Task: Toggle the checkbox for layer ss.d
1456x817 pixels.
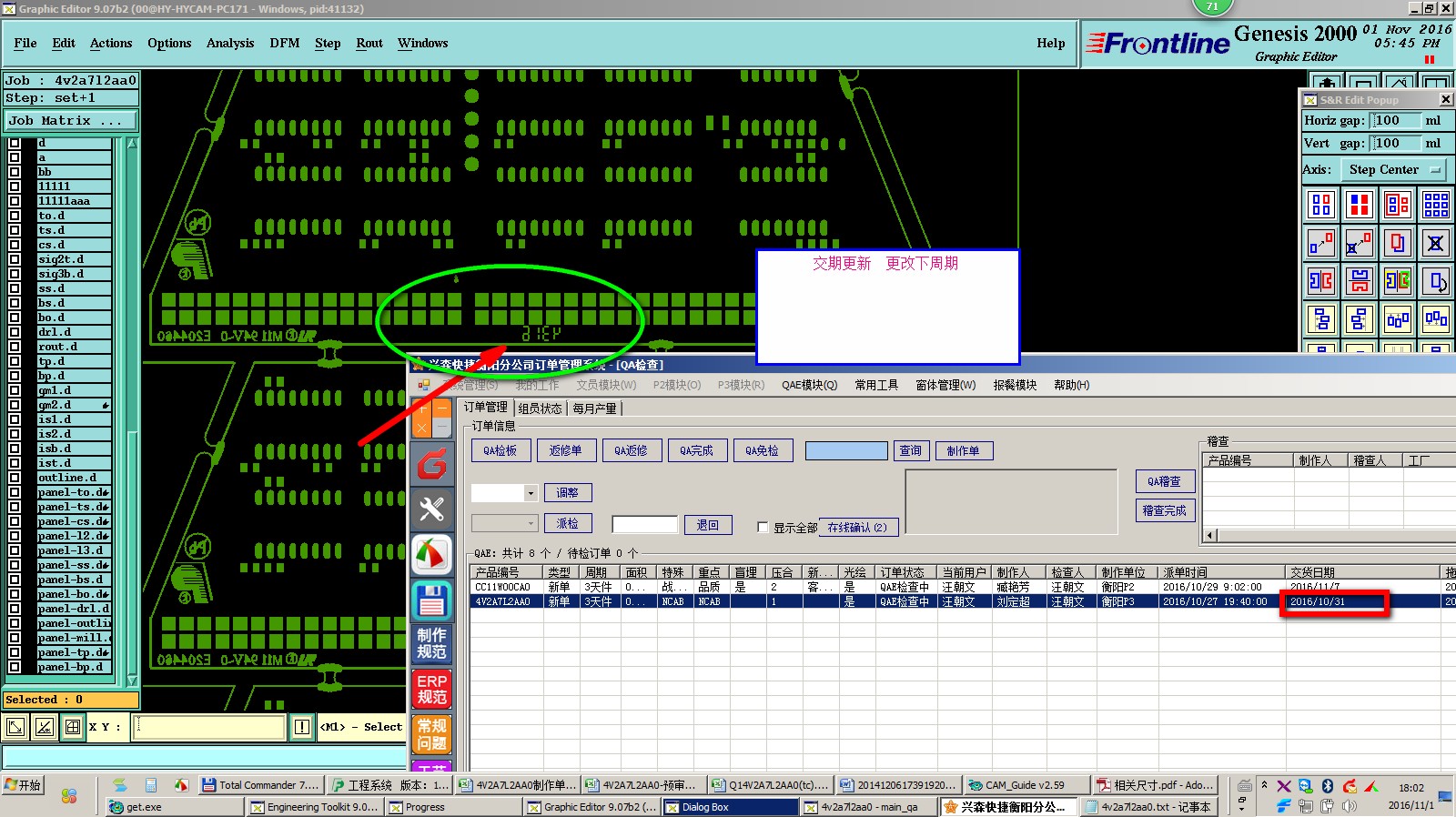Action: (x=15, y=288)
